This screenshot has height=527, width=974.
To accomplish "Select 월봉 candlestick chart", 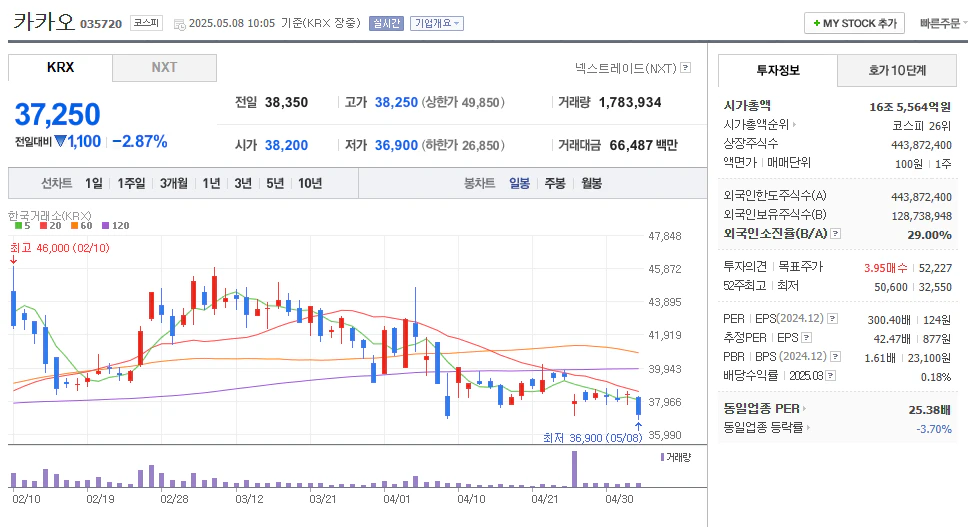I will (591, 183).
